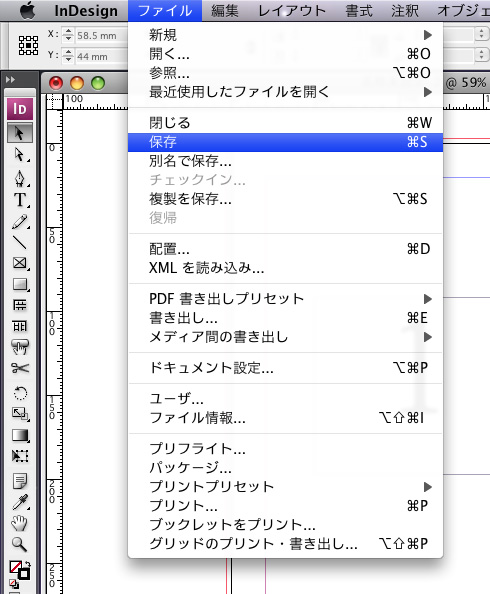This screenshot has height=594, width=490.
Task: Select the Scale tool
Action: coord(19,414)
